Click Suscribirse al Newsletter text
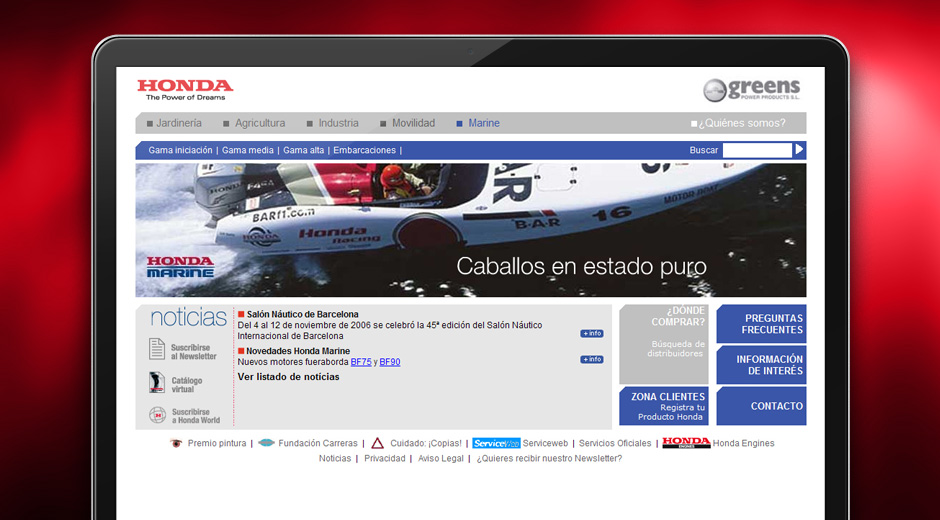This screenshot has width=940, height=520. point(194,352)
